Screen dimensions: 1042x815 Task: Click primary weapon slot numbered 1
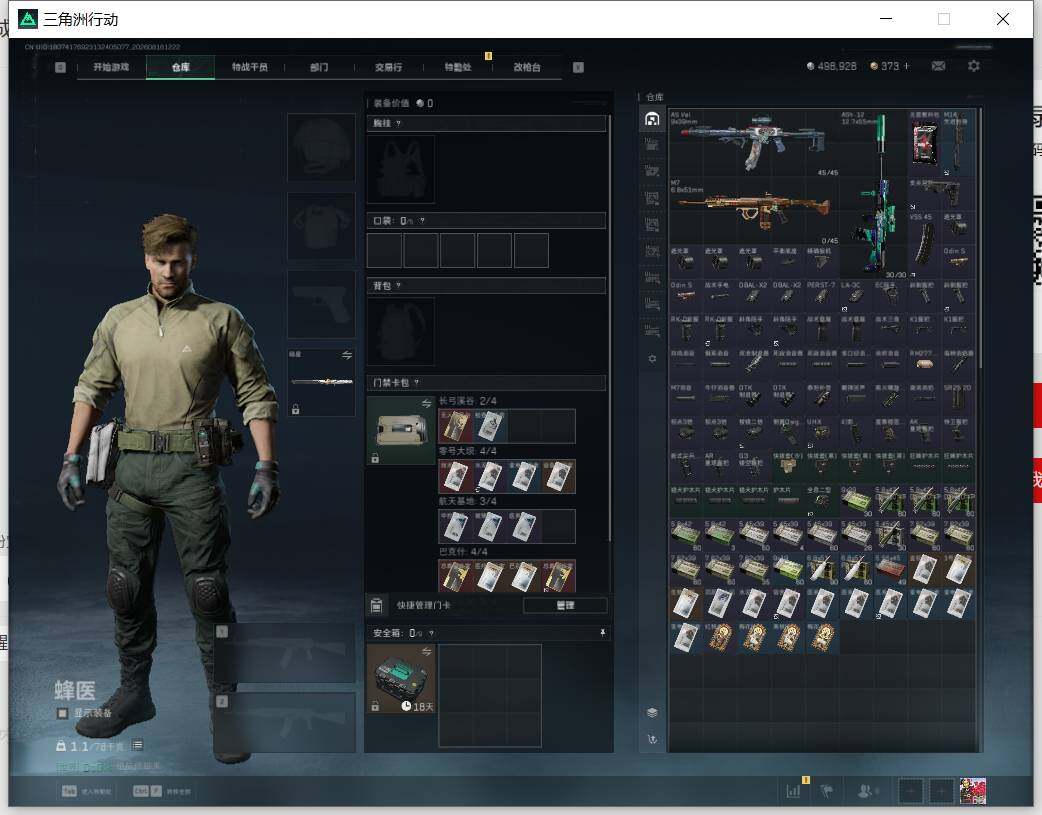point(284,653)
